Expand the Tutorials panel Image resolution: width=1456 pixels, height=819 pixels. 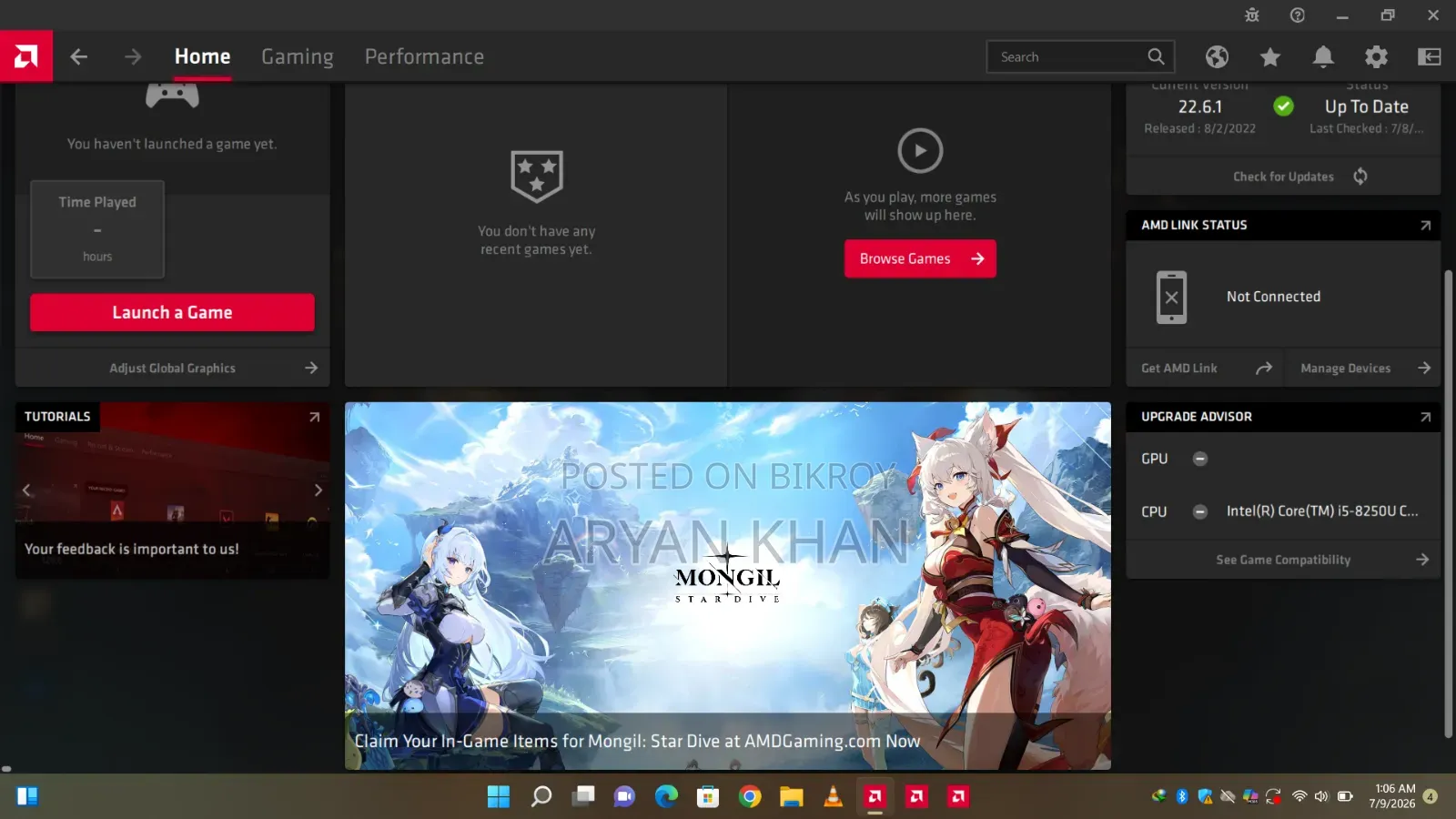point(314,417)
